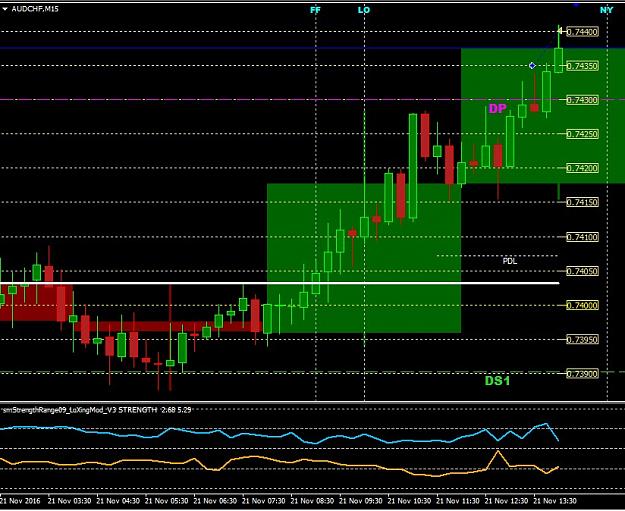The image size is (625, 511).
Task: Click the 0.74400 price label
Action: pos(582,32)
